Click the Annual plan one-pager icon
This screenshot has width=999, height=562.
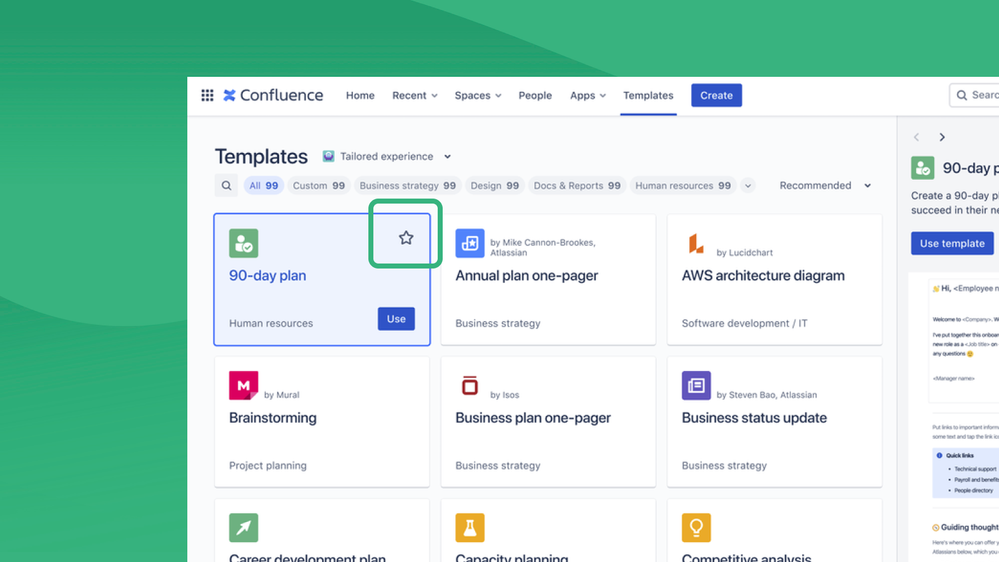[x=470, y=243]
